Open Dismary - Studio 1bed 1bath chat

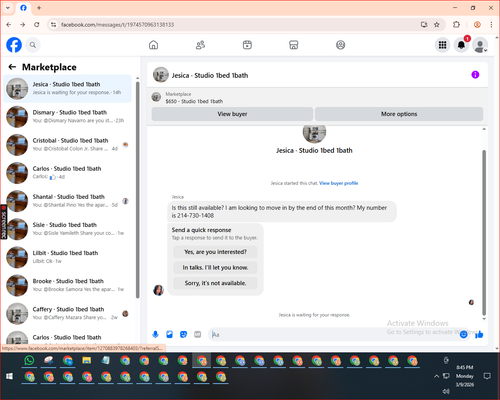point(68,117)
